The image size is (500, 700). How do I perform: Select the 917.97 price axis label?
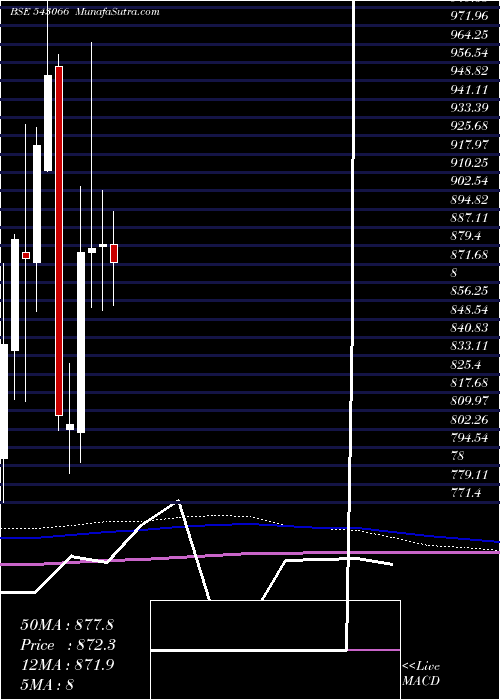coord(469,145)
